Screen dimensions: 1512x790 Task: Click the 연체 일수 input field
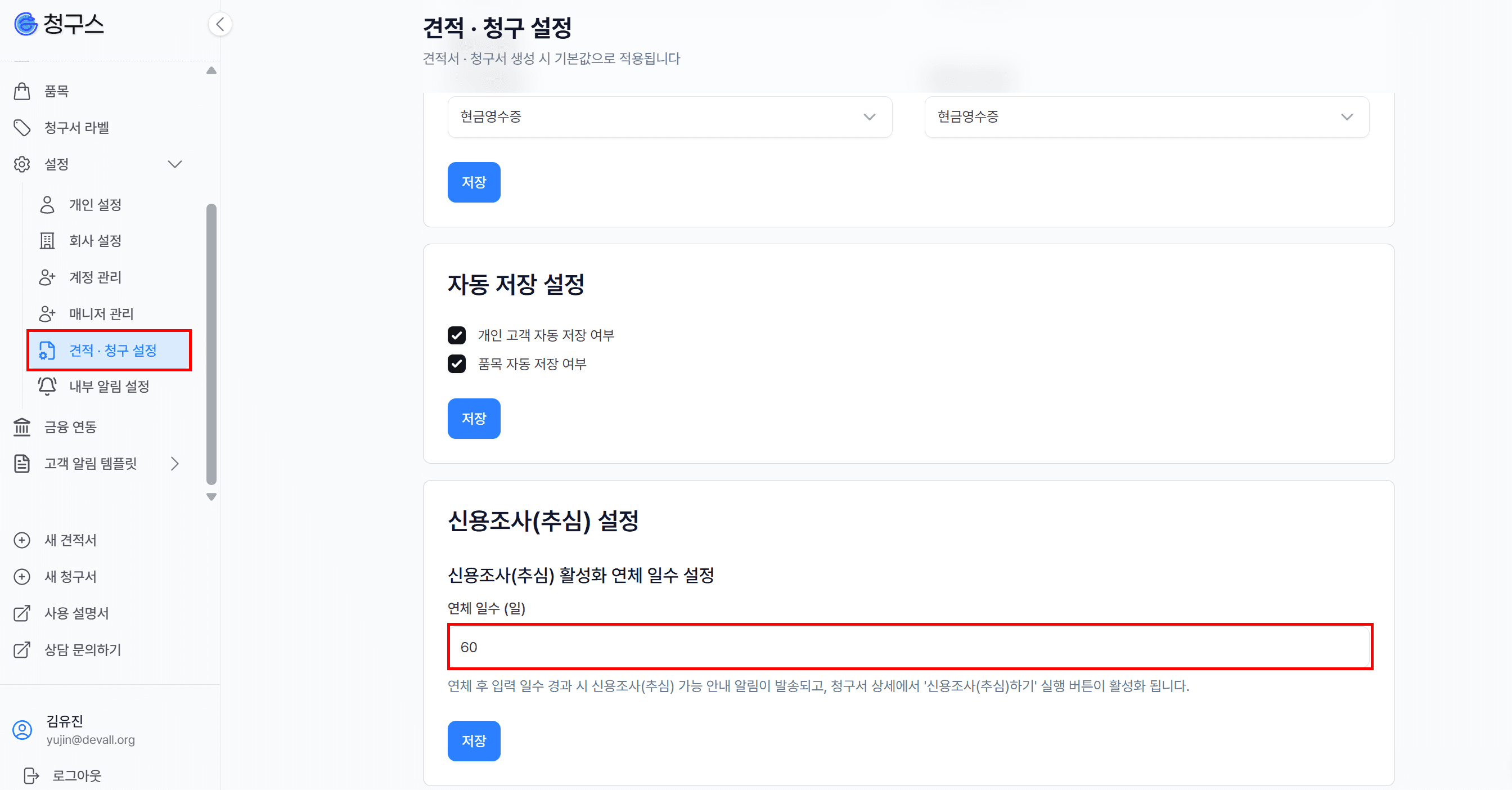point(910,647)
